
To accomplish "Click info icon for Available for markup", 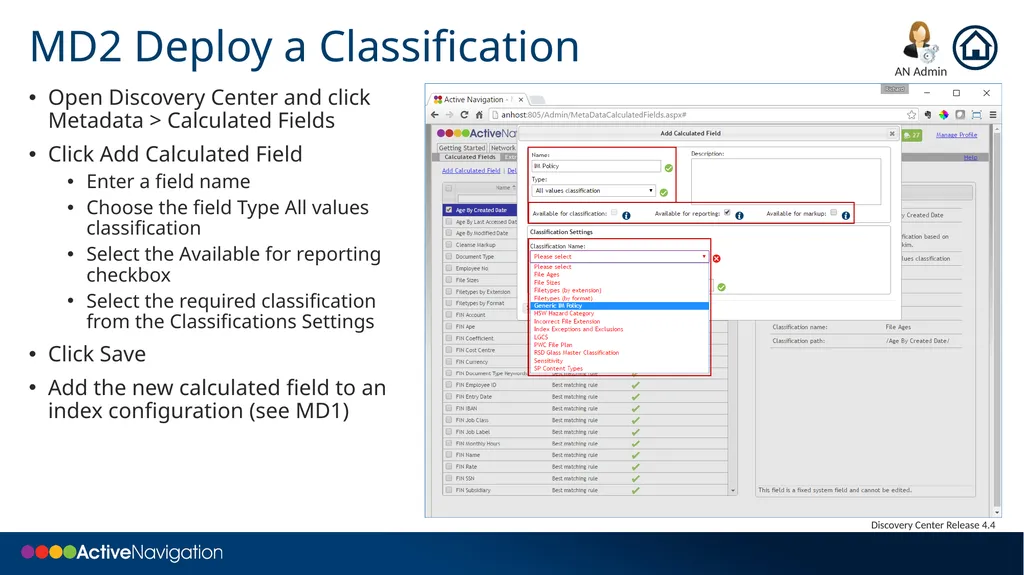I will [x=846, y=216].
